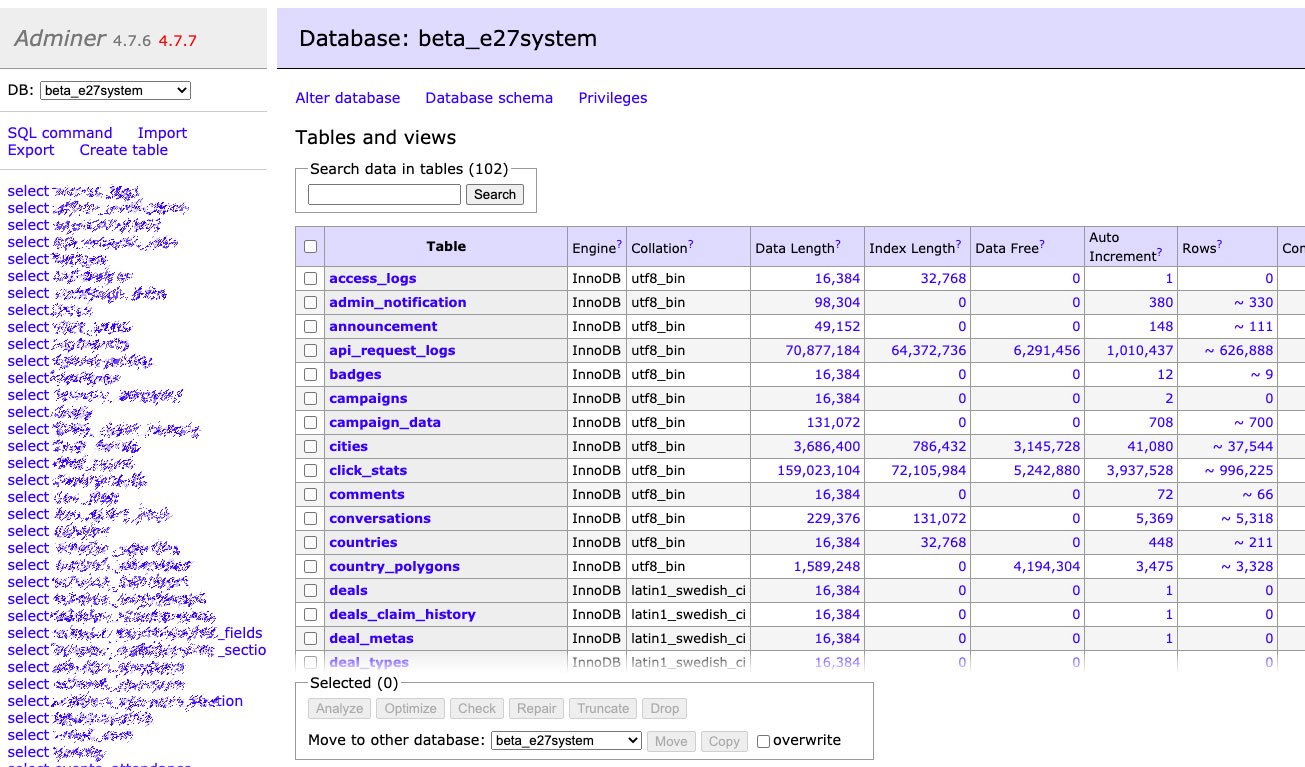Open the Index Length help question mark
The height and width of the screenshot is (767, 1305).
tap(959, 245)
